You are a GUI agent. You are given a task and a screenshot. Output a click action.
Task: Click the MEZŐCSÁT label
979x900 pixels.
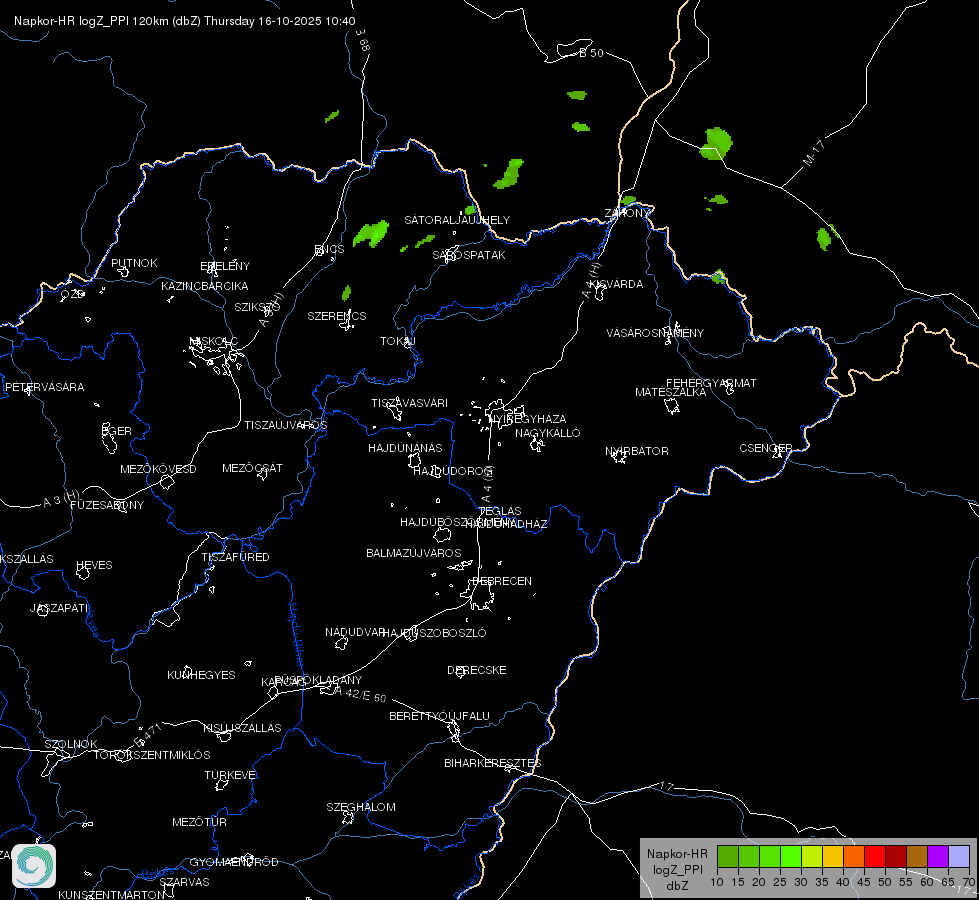click(252, 468)
